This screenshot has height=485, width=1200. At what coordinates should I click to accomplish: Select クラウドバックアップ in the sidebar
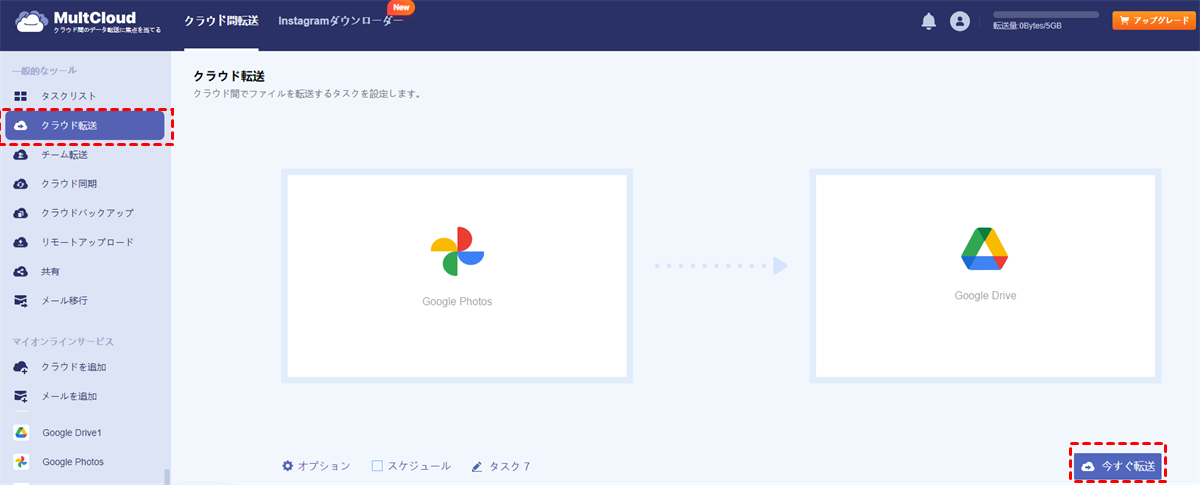pyautogui.click(x=85, y=213)
